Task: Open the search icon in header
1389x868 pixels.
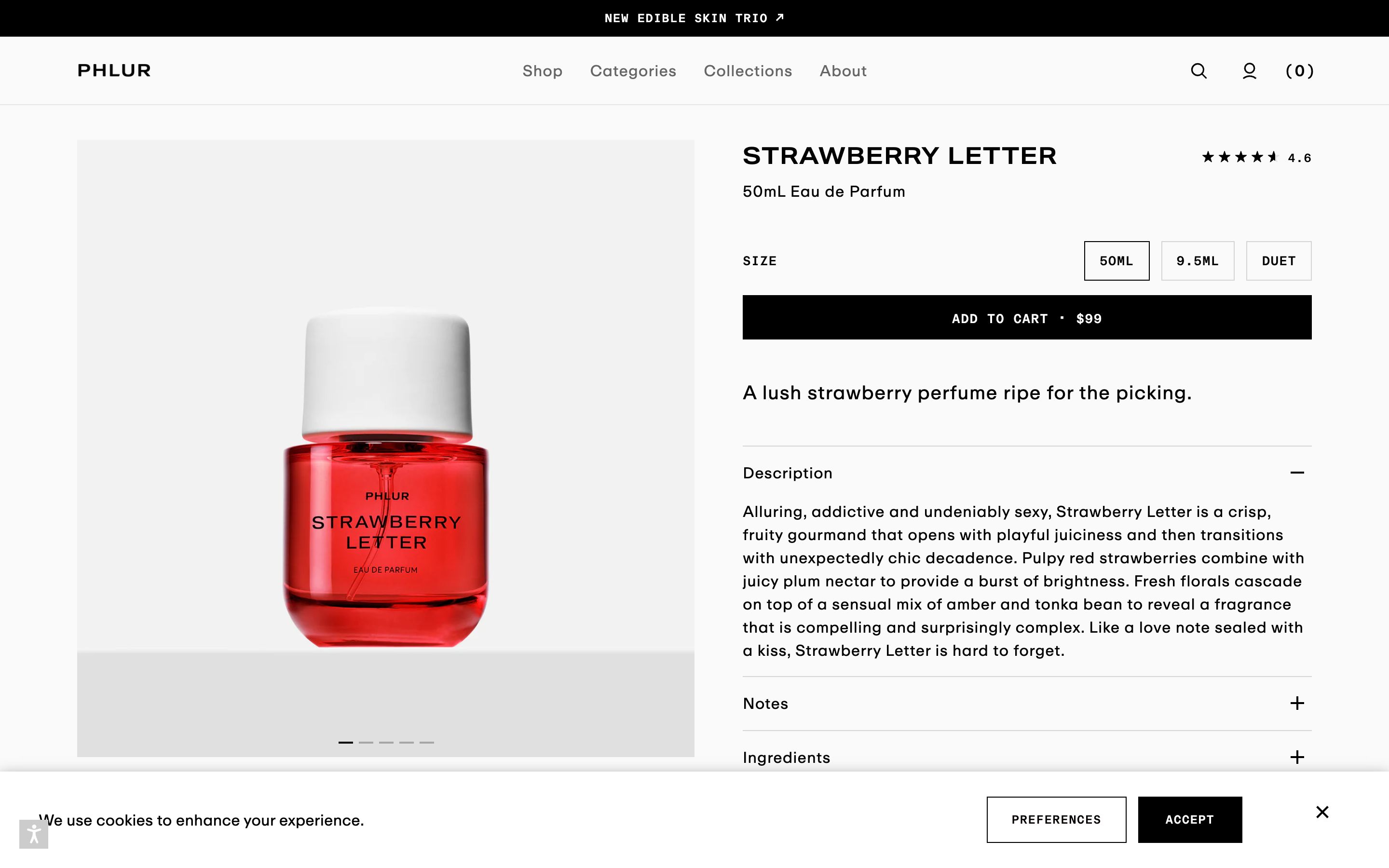Action: tap(1198, 70)
